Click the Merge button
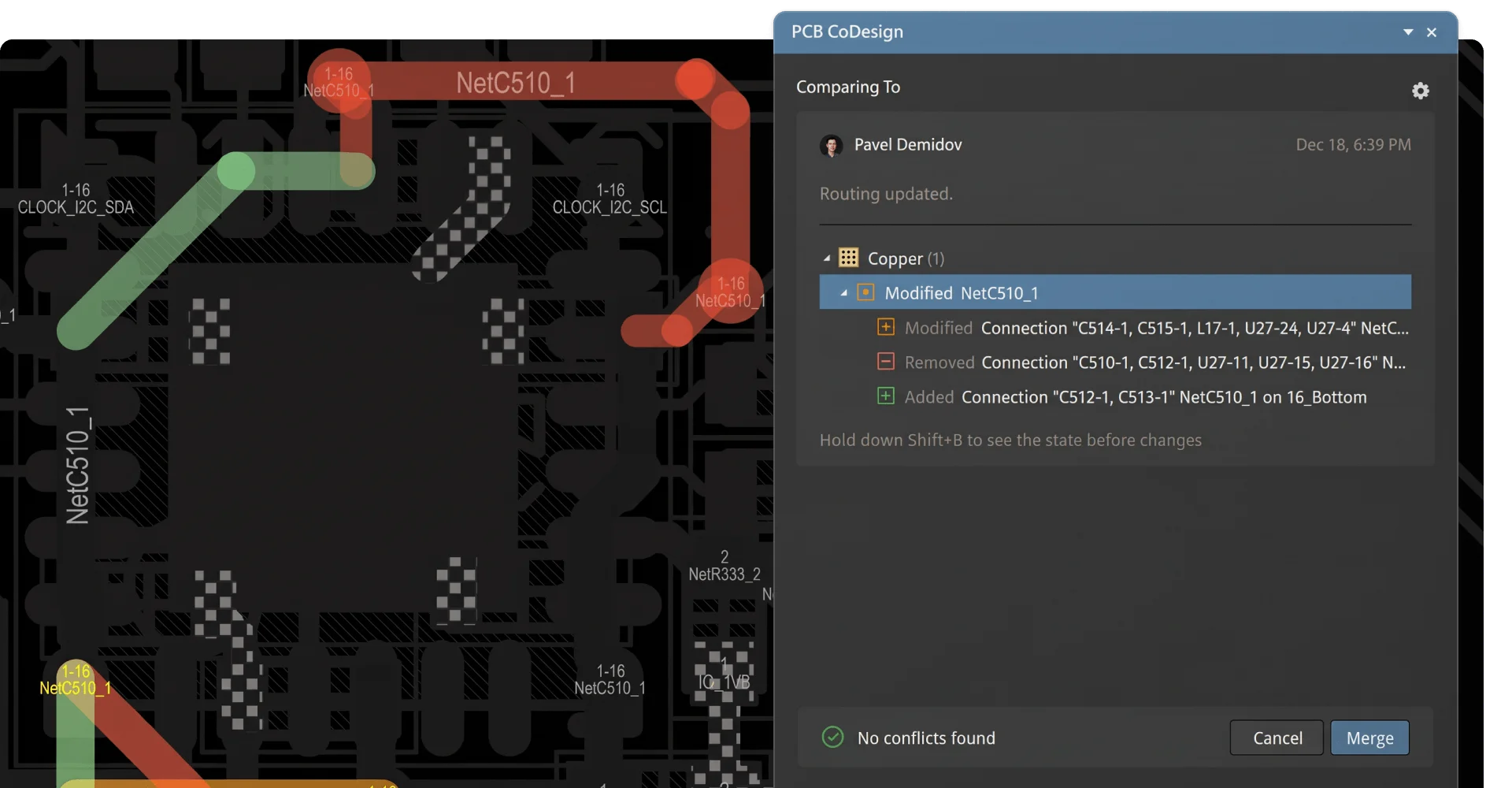 tap(1369, 738)
